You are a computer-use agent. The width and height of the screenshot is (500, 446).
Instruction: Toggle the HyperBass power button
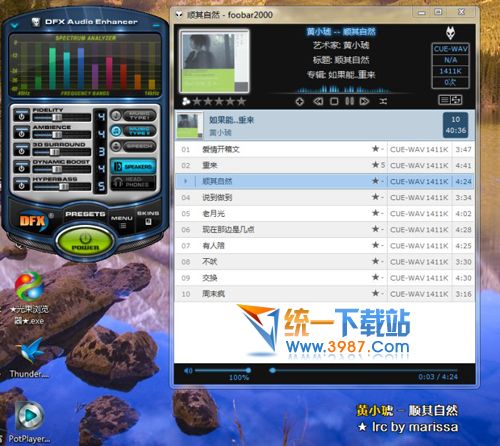(22, 184)
